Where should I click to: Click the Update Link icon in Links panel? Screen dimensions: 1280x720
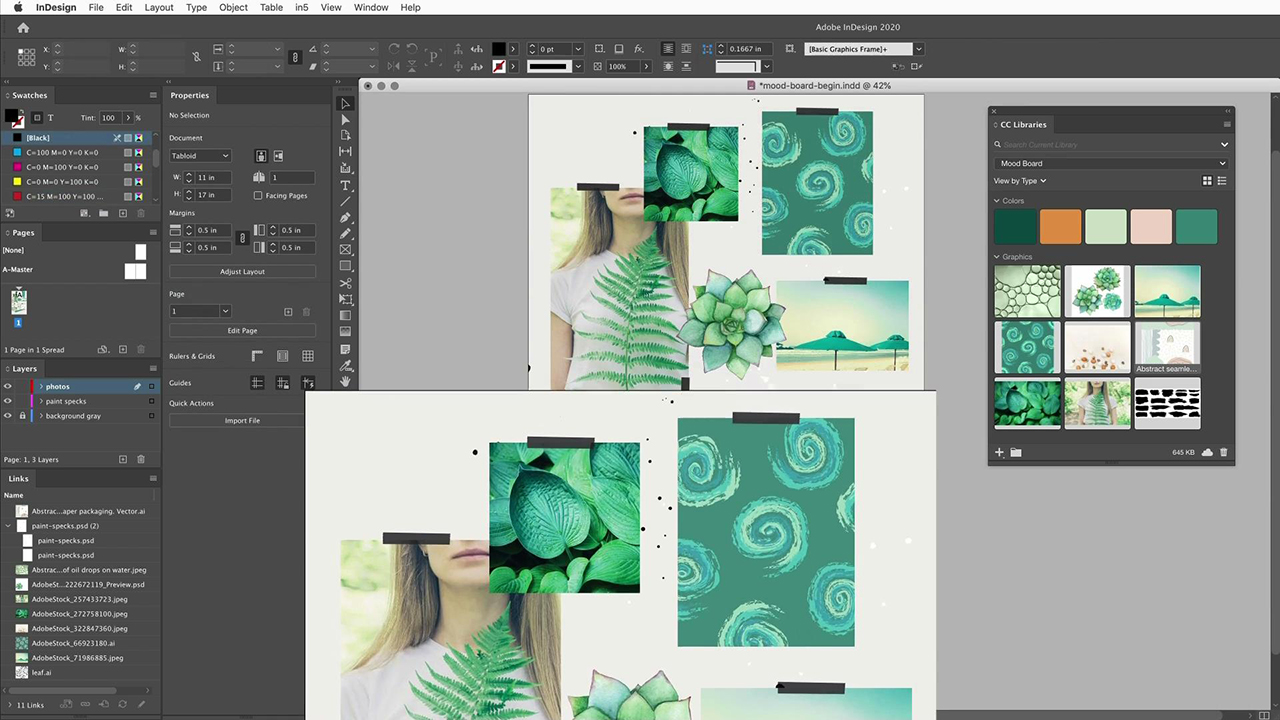click(123, 705)
